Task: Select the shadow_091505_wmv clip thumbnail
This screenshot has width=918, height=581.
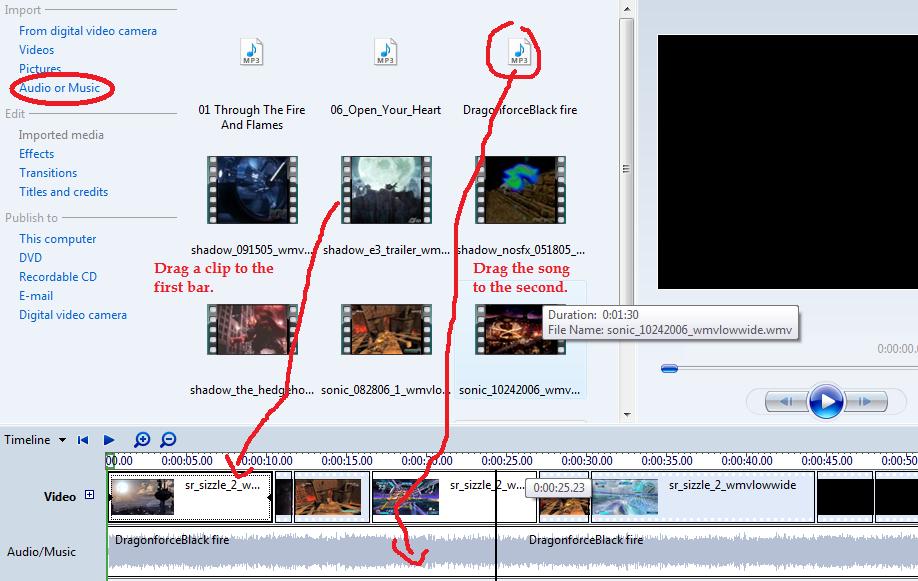Action: coord(252,190)
